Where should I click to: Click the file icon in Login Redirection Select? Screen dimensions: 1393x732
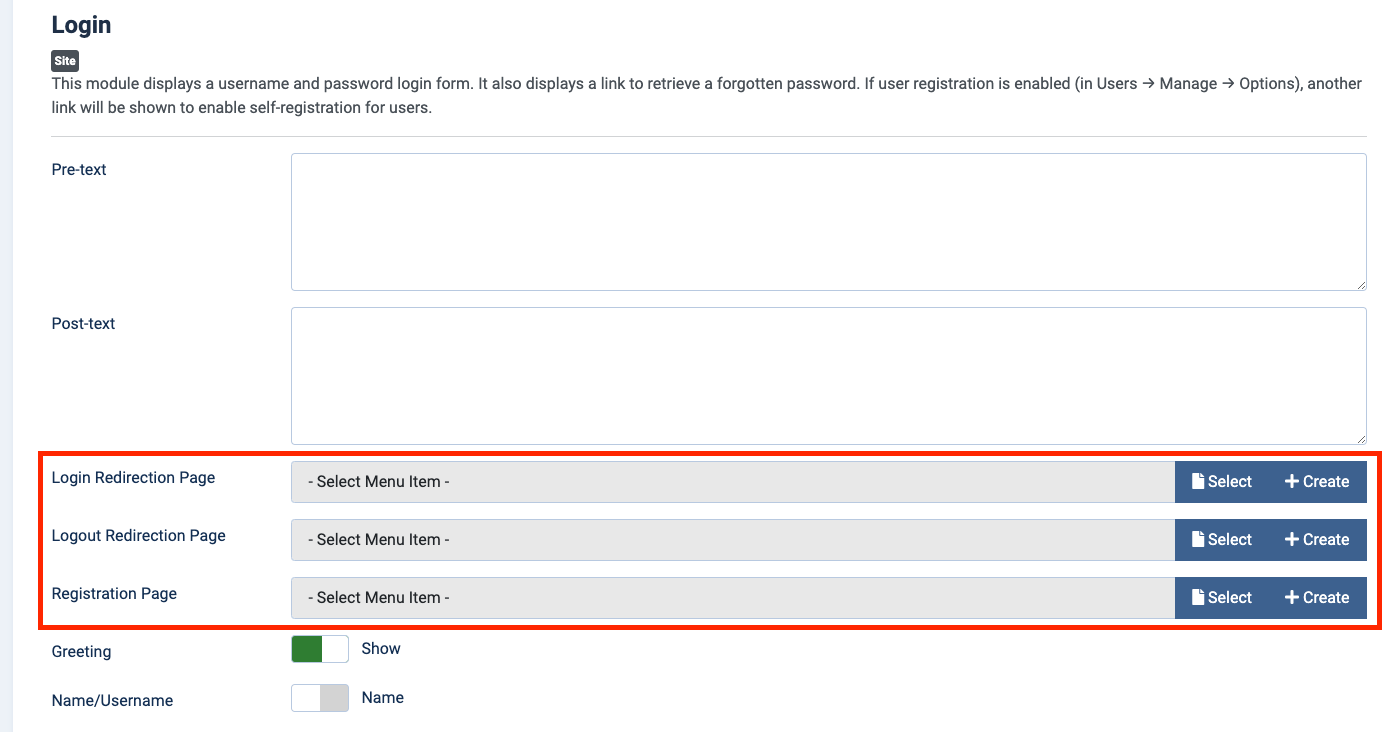click(x=1198, y=481)
